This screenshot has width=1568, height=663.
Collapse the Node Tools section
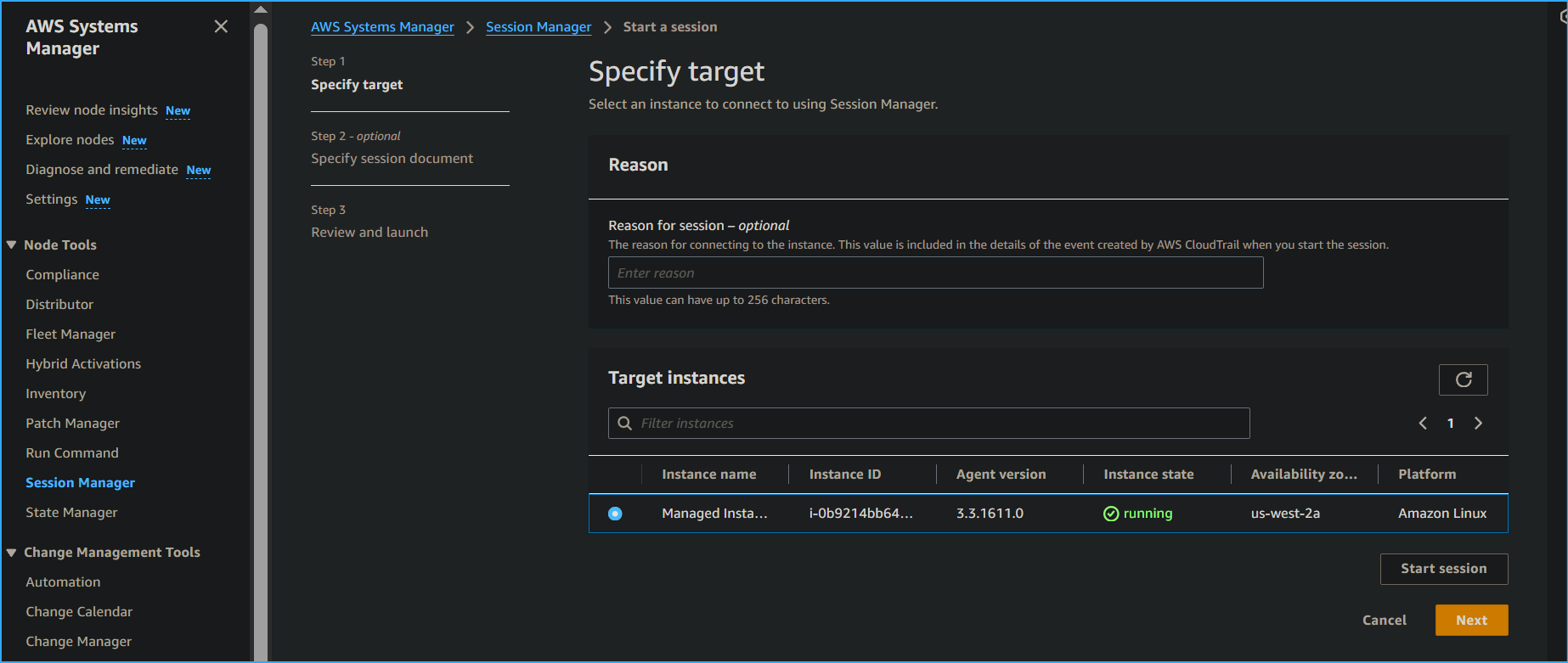coord(12,244)
